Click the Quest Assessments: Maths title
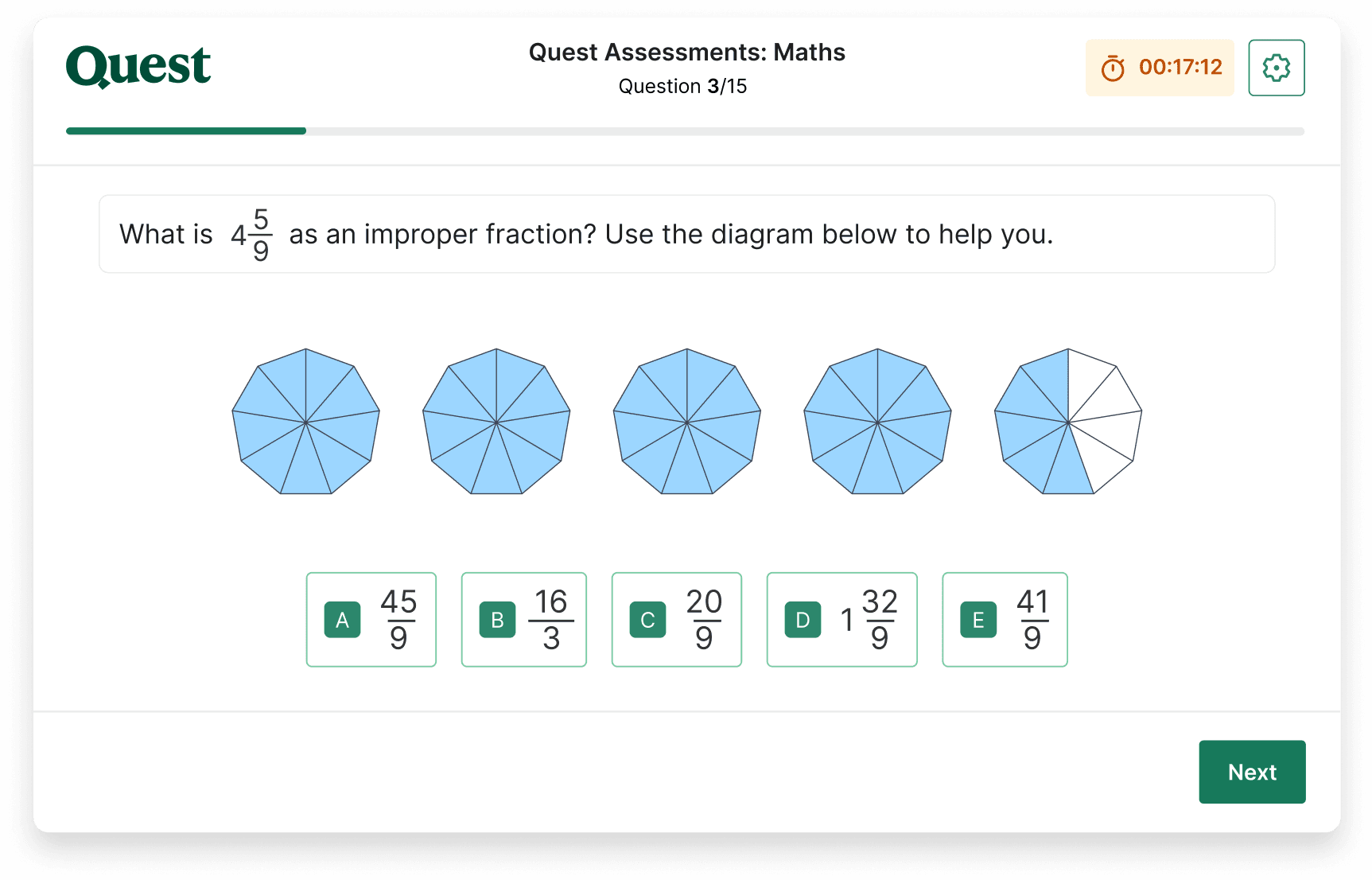Viewport: 1372px width, 880px height. [686, 52]
